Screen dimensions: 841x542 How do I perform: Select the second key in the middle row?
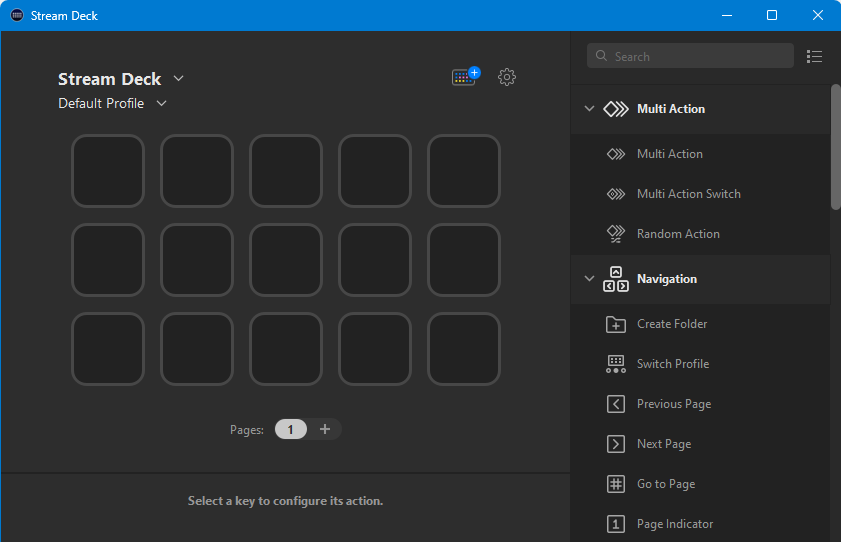point(197,260)
